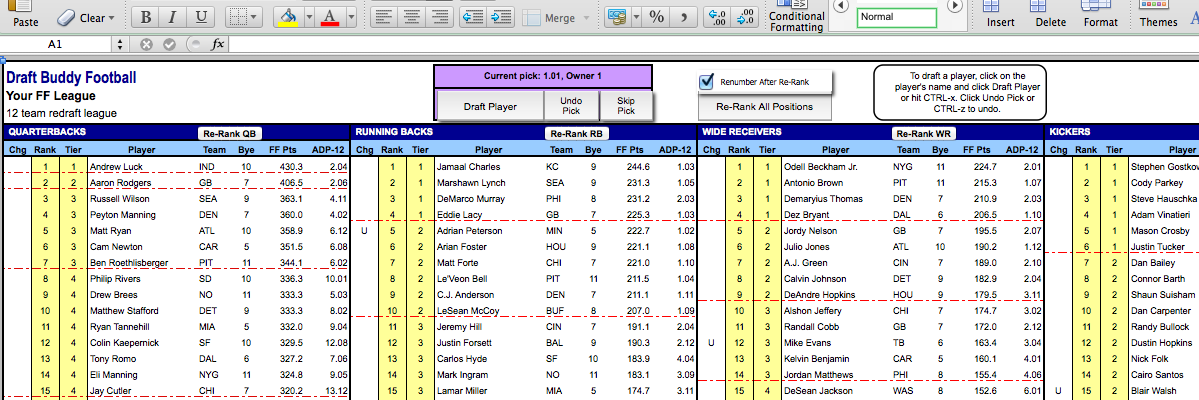Screen dimensions: 1199x400
Task: Select player Aaron Rodgers
Action: (x=119, y=183)
